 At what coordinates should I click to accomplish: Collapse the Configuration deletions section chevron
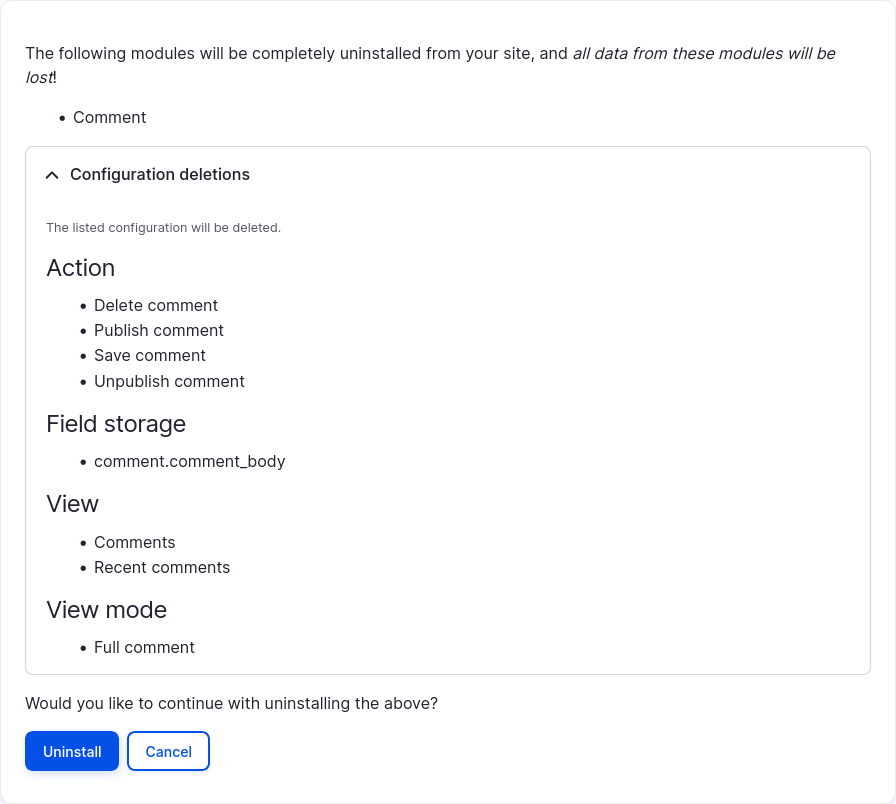click(x=52, y=175)
